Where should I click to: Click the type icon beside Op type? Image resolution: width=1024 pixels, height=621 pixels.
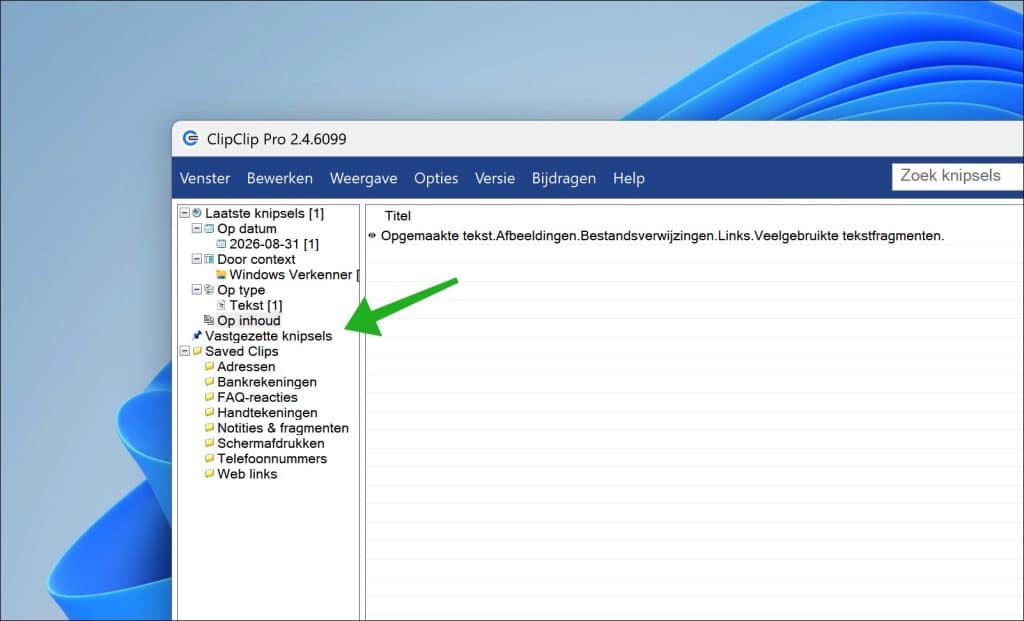(209, 289)
